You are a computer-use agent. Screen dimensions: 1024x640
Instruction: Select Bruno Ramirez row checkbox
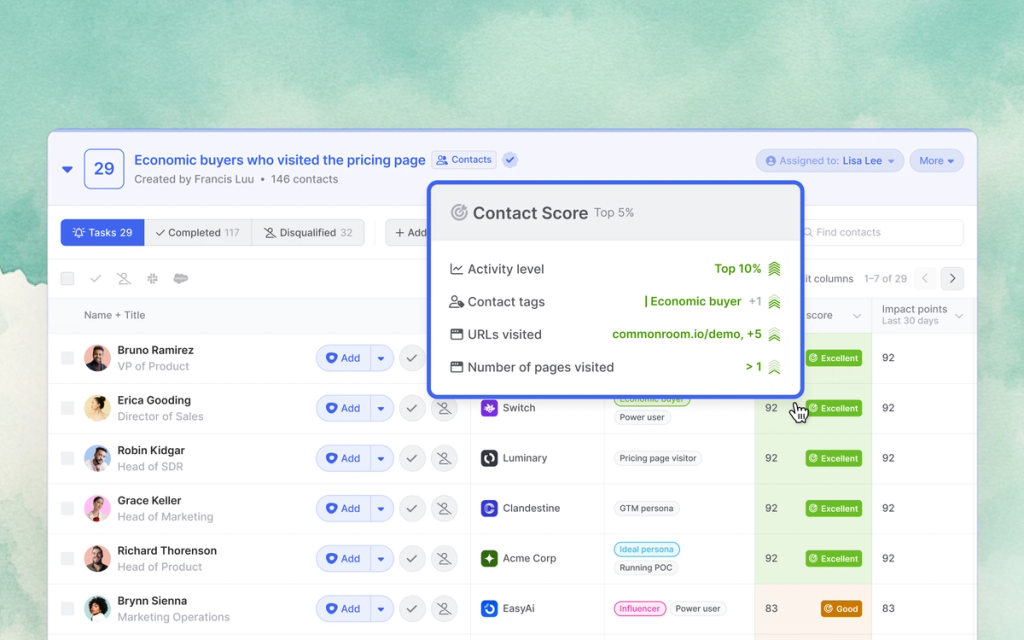(x=67, y=358)
